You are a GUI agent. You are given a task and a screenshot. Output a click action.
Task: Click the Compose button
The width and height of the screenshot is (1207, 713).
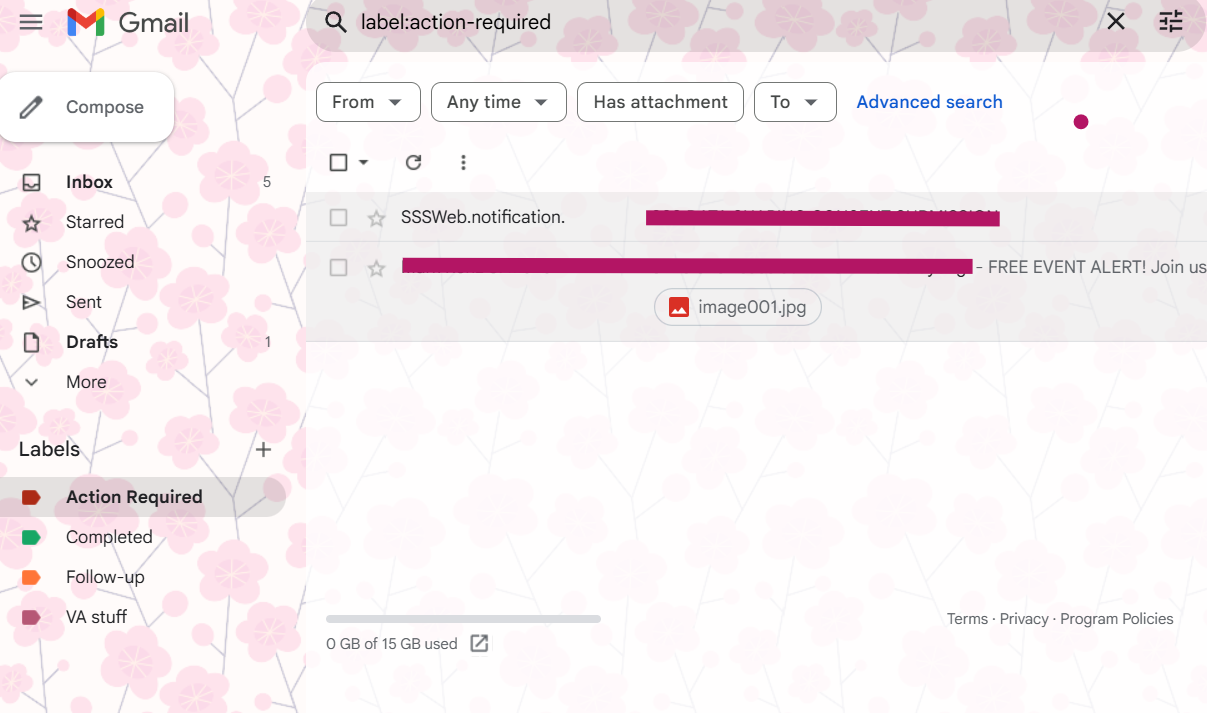pyautogui.click(x=87, y=107)
